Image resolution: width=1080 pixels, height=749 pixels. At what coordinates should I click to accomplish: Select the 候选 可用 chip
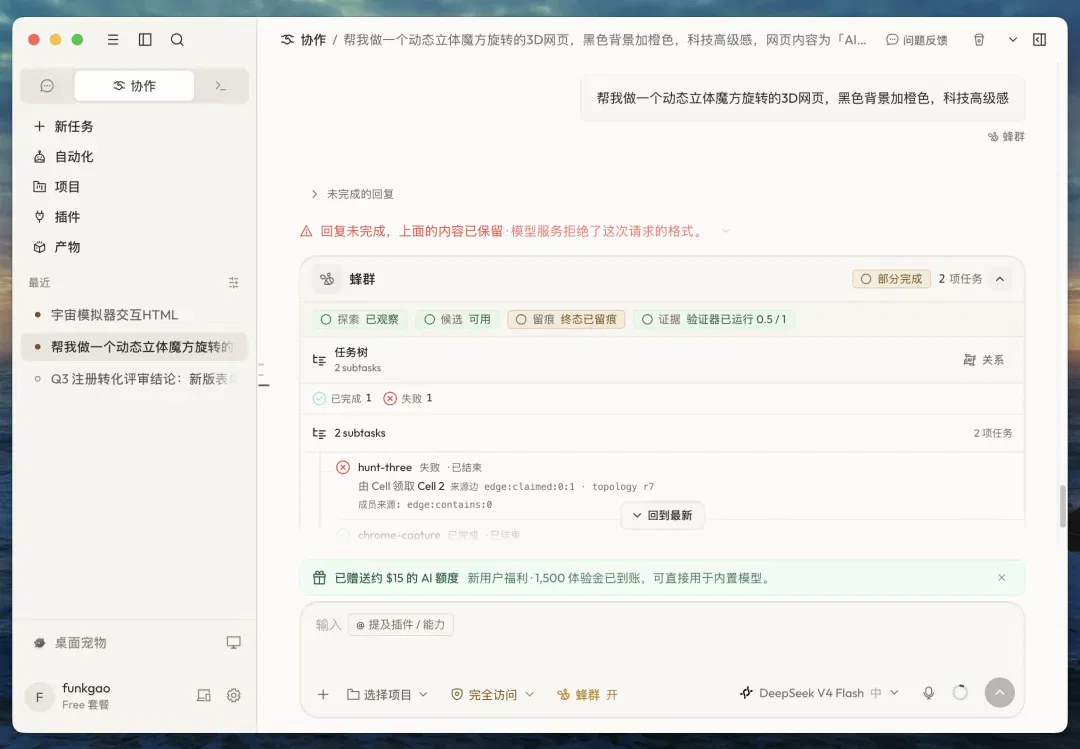pos(457,320)
